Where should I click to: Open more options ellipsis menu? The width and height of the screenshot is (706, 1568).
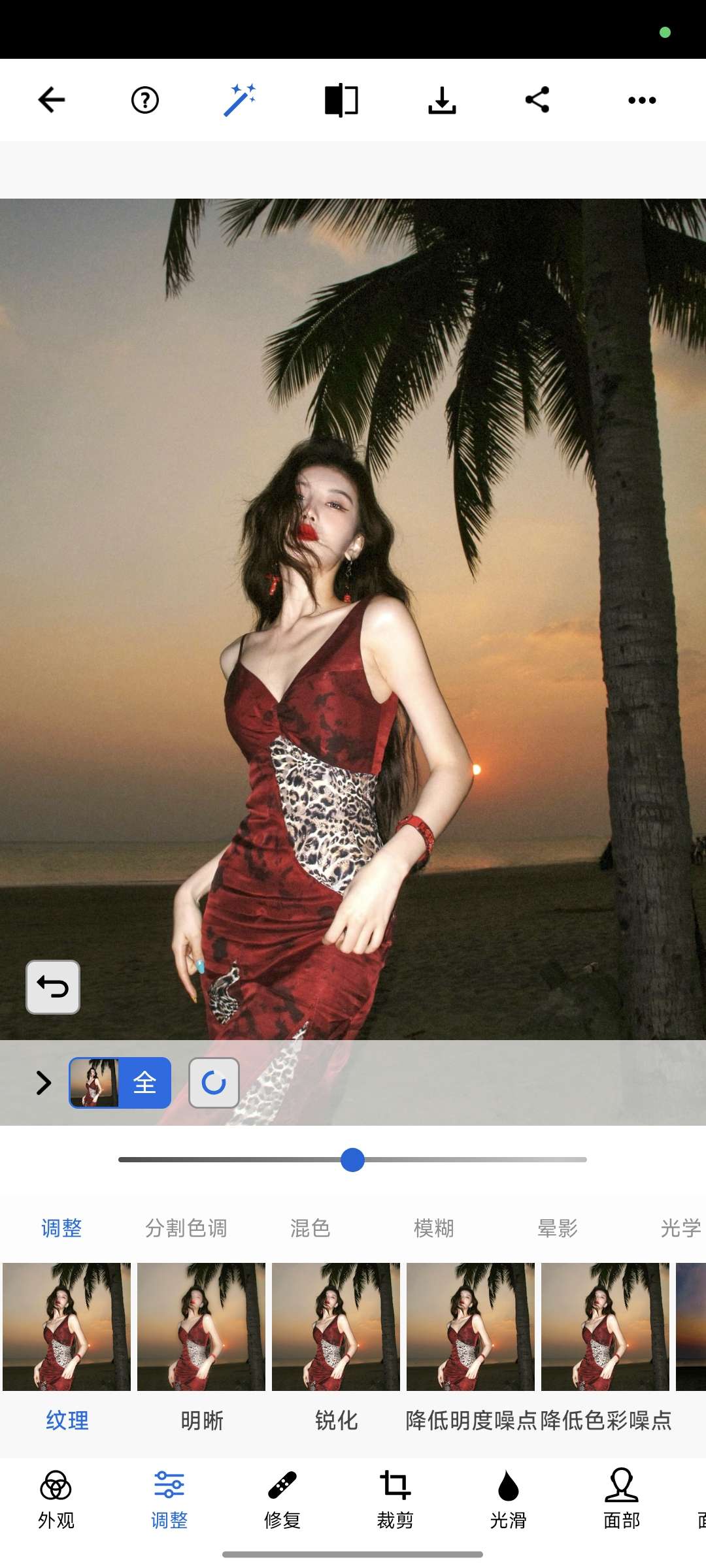(642, 100)
